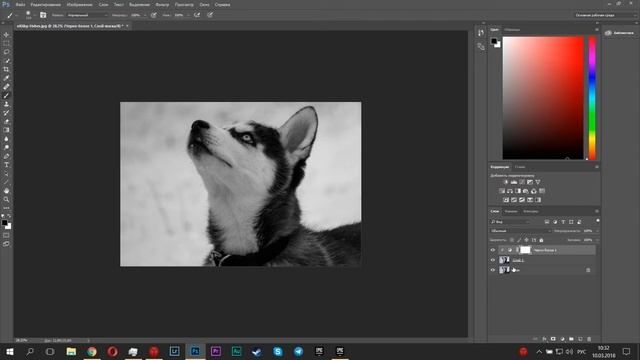Add layer mask at Layers panel bottom
640x360 pixels.
click(x=553, y=339)
